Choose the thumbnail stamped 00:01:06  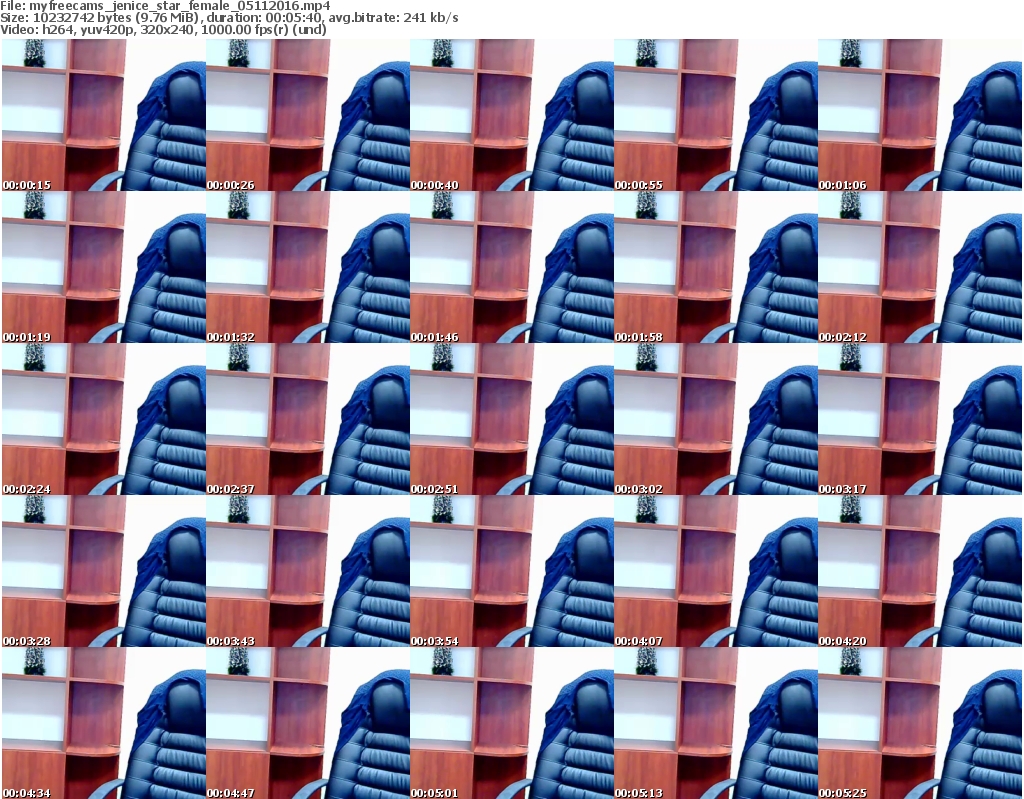coord(920,115)
